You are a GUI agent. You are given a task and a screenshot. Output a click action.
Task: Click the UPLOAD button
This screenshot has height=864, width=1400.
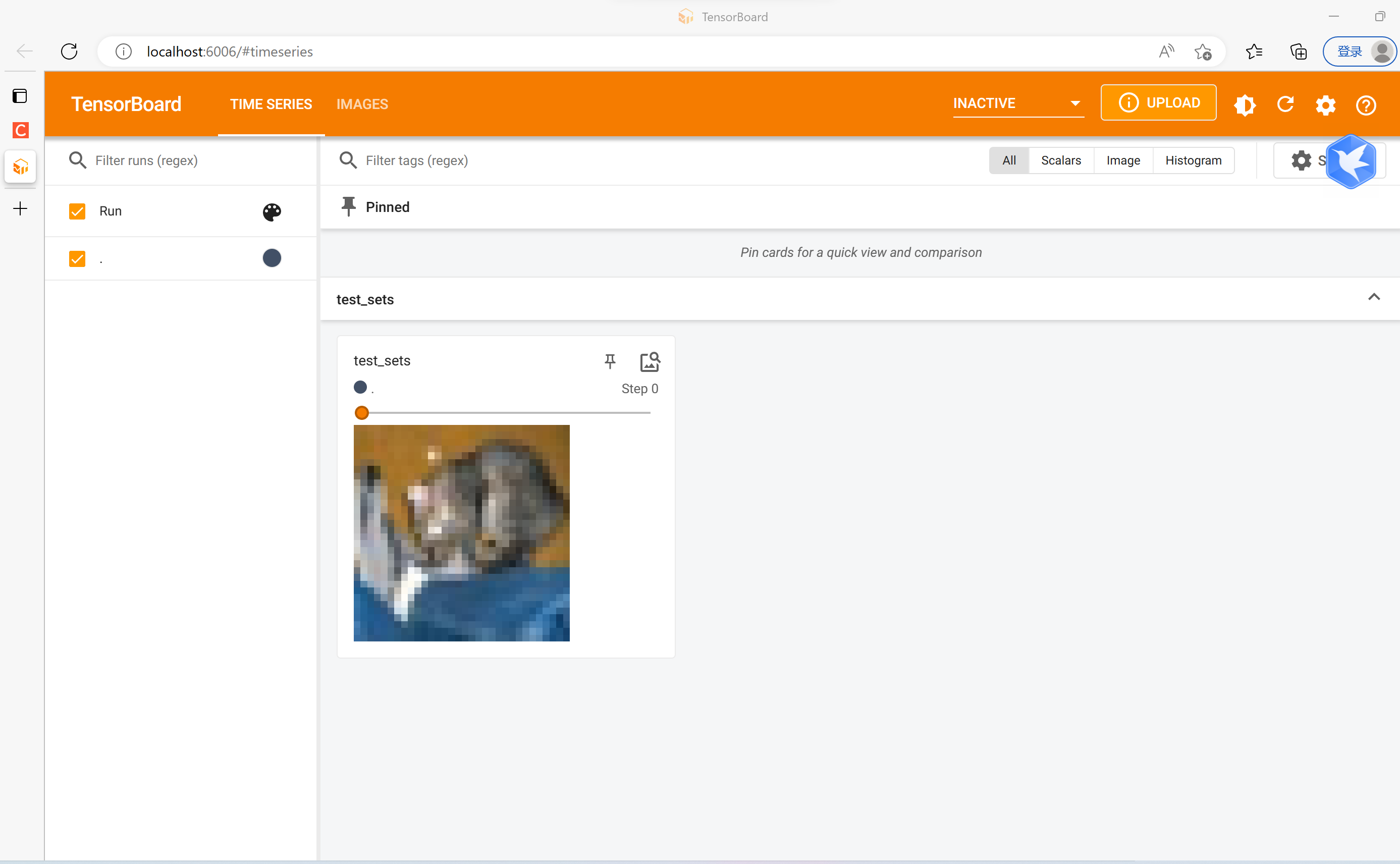[x=1158, y=103]
